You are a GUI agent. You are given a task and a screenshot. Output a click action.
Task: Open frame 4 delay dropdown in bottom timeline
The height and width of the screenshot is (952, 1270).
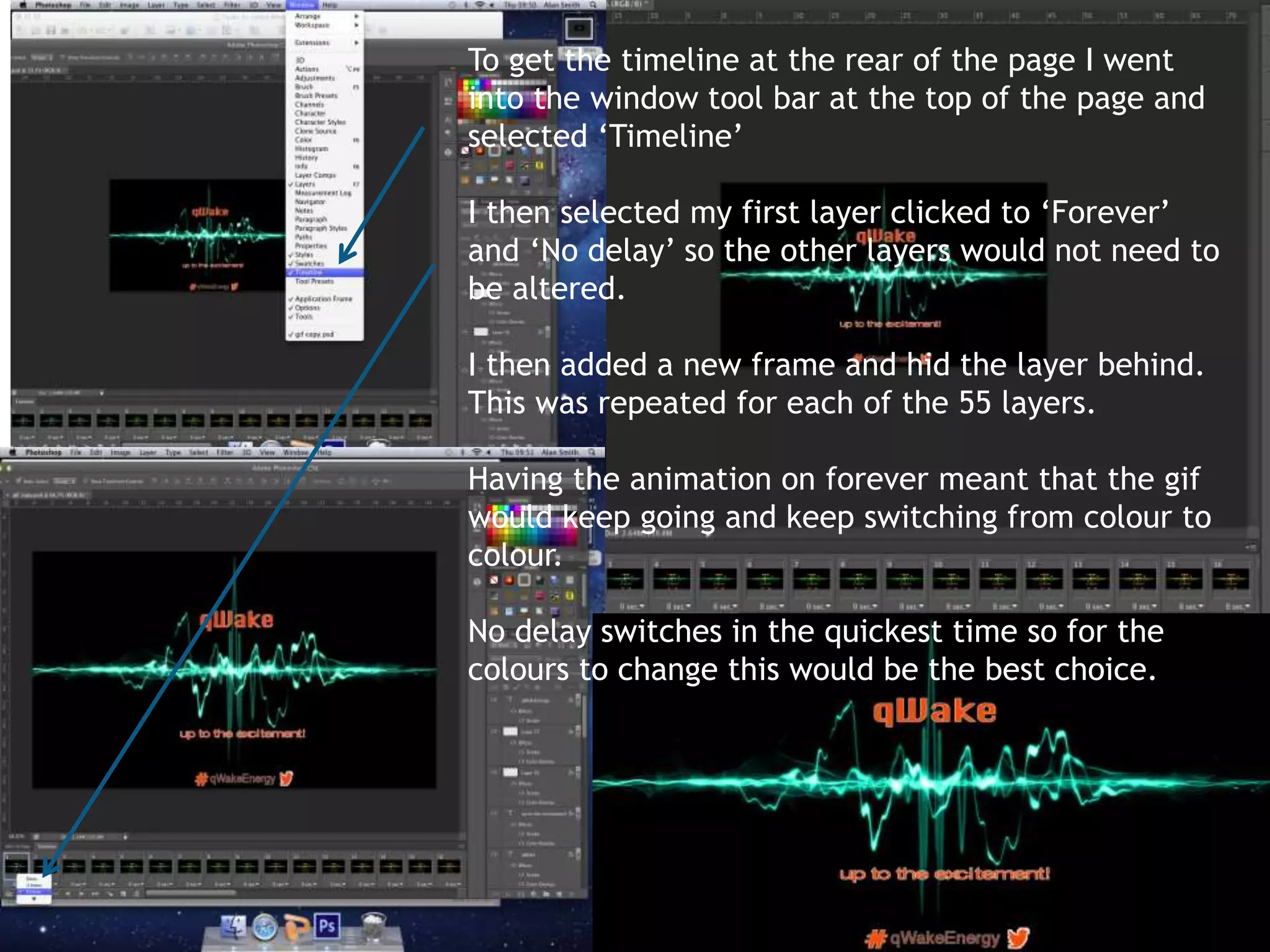point(107,884)
